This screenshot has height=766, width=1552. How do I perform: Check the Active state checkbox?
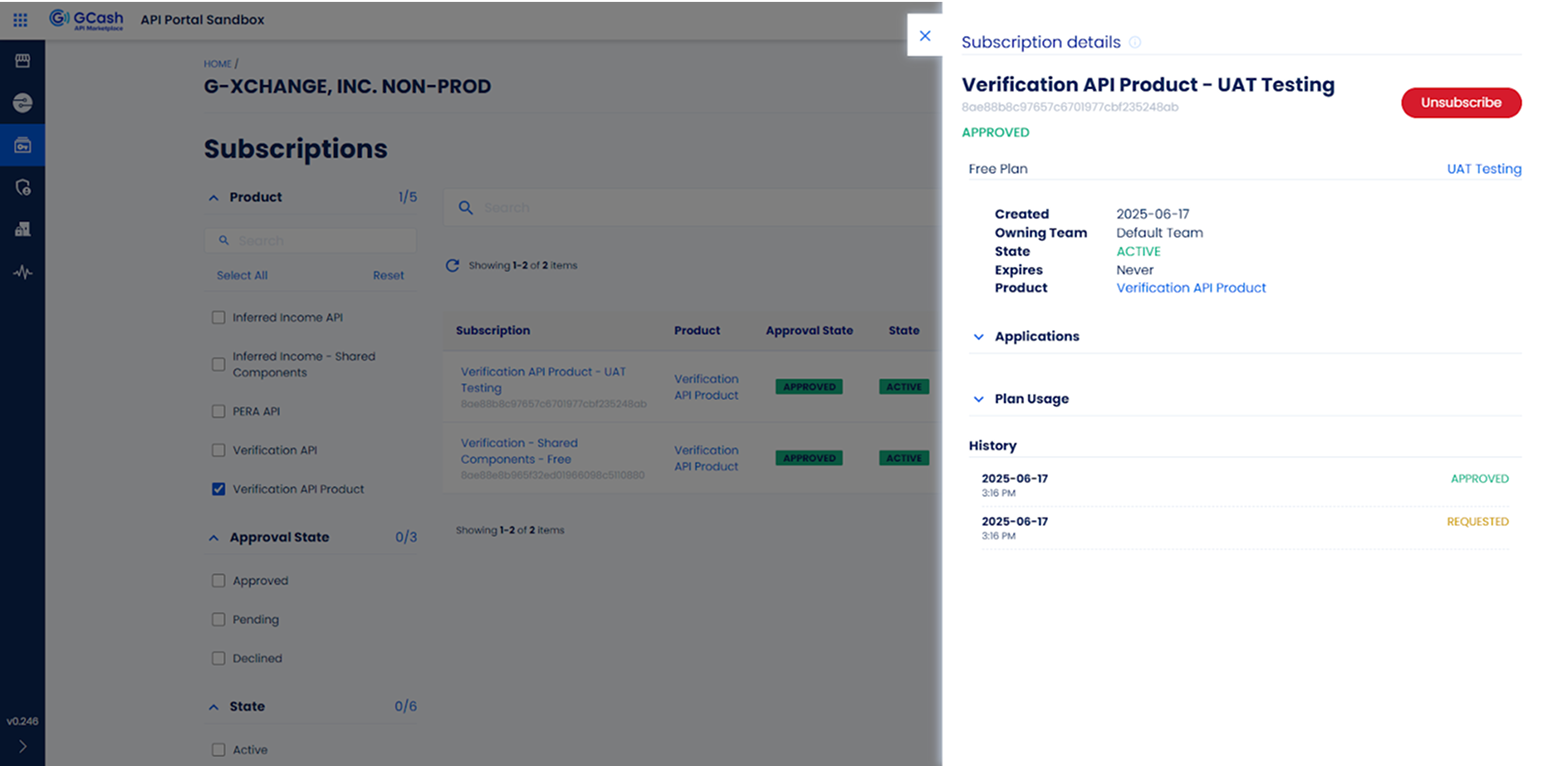[x=218, y=750]
